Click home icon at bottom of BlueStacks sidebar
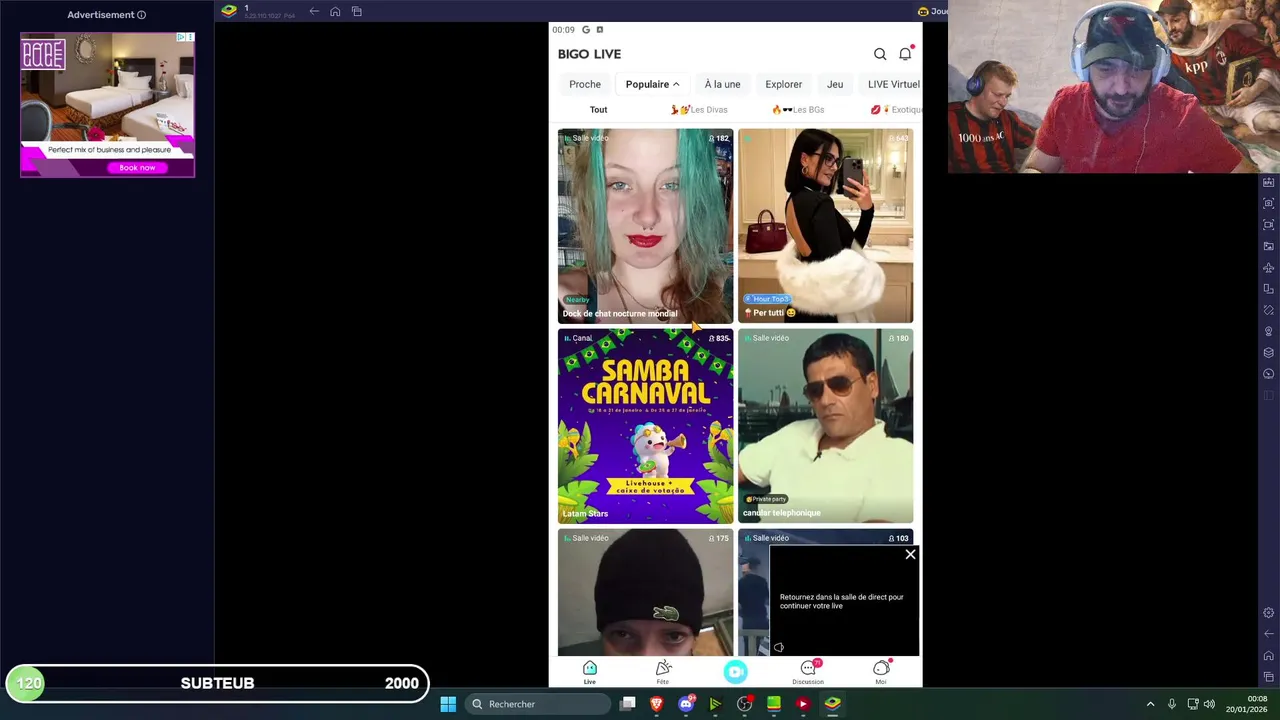This screenshot has height=720, width=1280. [1269, 656]
